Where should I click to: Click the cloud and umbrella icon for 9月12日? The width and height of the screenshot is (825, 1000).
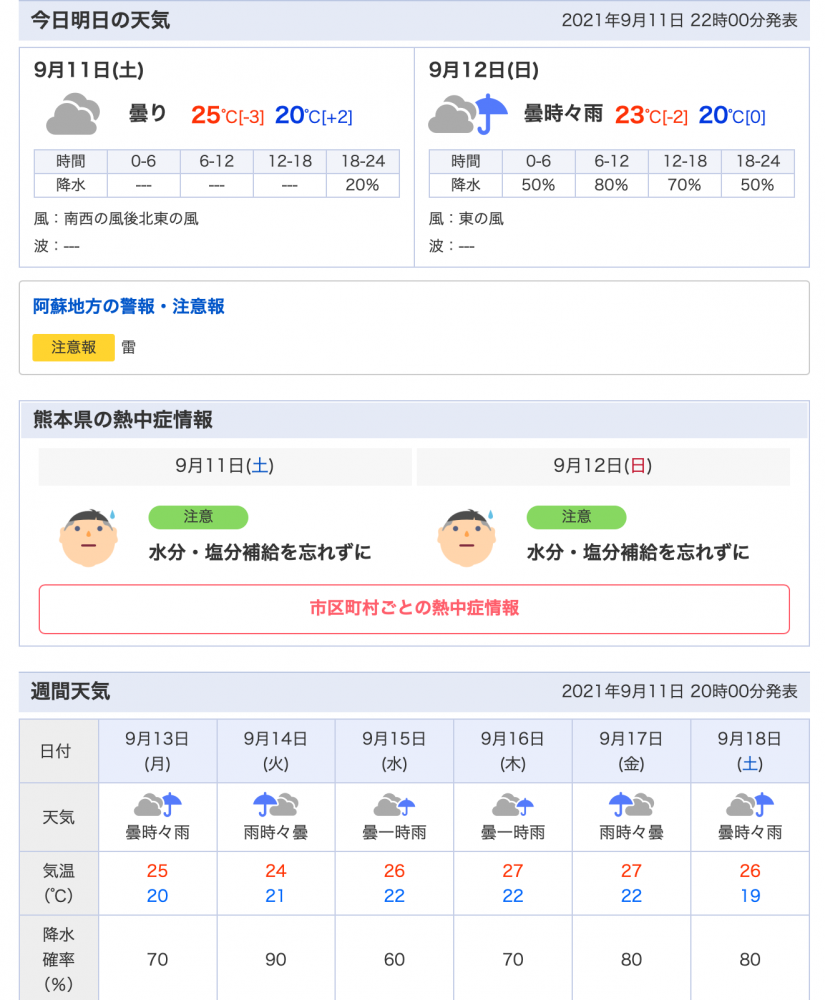coord(468,114)
